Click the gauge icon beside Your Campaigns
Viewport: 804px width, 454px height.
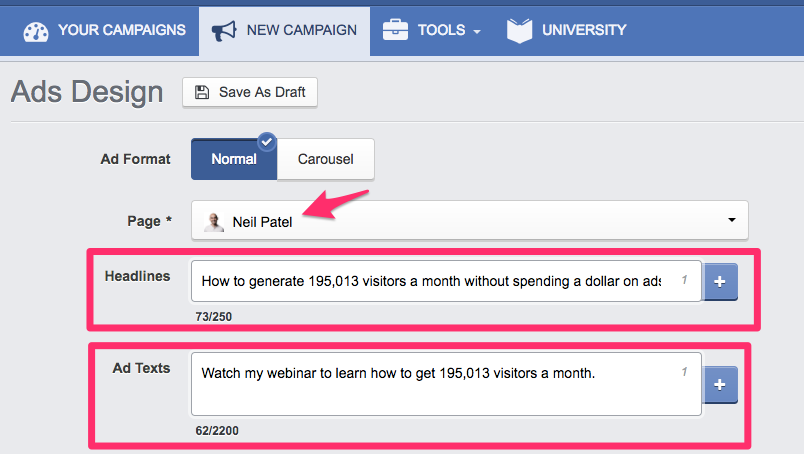click(x=36, y=30)
